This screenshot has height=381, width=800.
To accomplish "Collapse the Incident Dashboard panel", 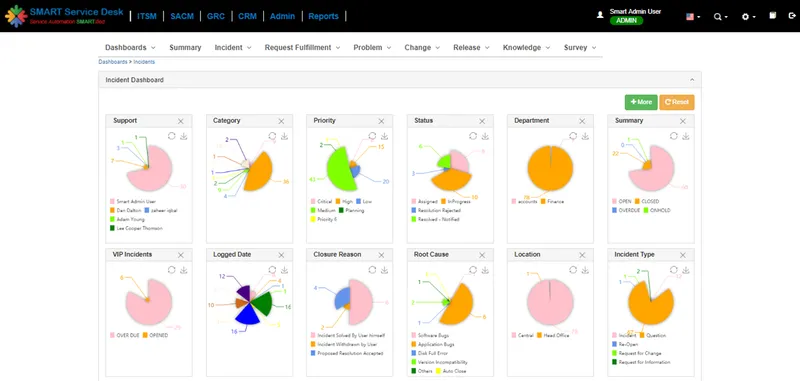I will [x=692, y=80].
